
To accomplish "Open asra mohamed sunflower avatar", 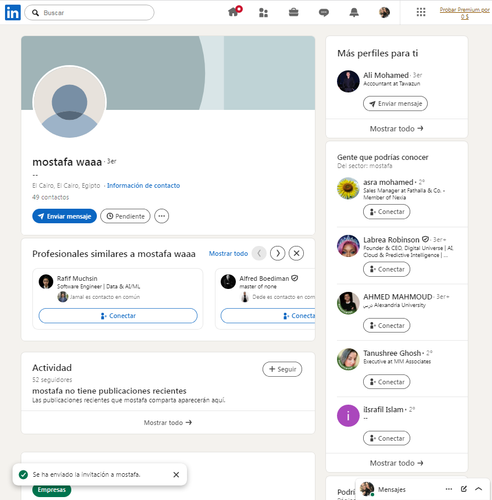I will point(348,189).
